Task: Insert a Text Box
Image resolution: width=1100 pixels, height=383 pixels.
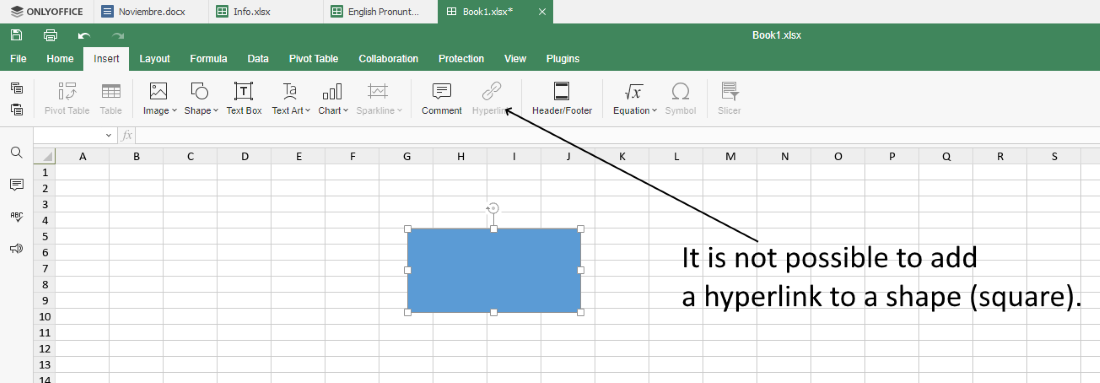Action: pyautogui.click(x=243, y=98)
